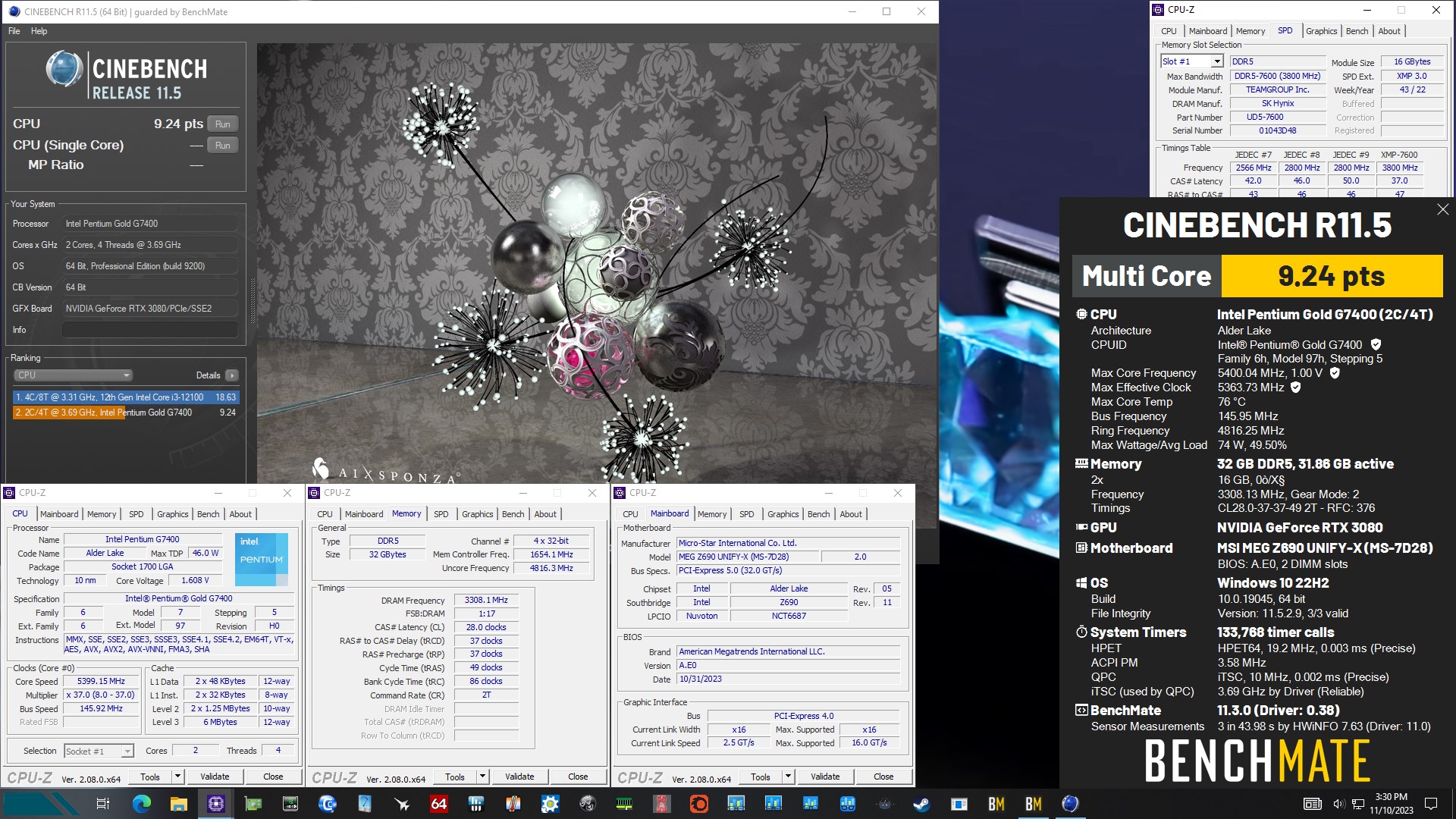Open the white plane-shaped taskbar icon
The height and width of the screenshot is (819, 1456).
pos(402,804)
